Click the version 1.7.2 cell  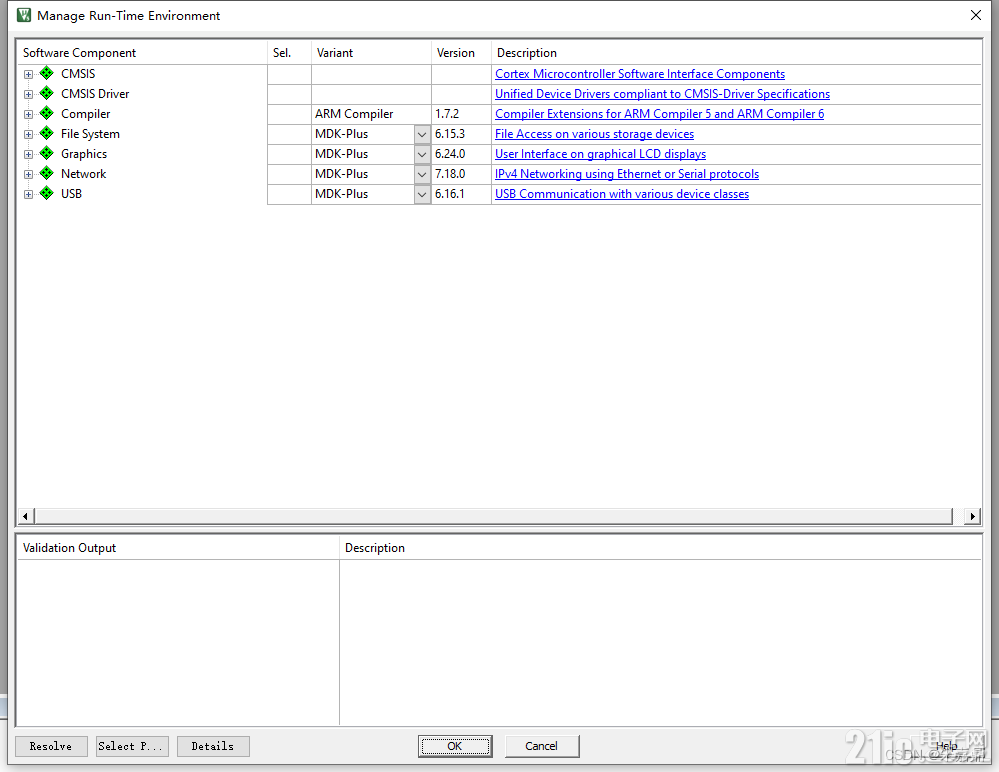coord(461,114)
